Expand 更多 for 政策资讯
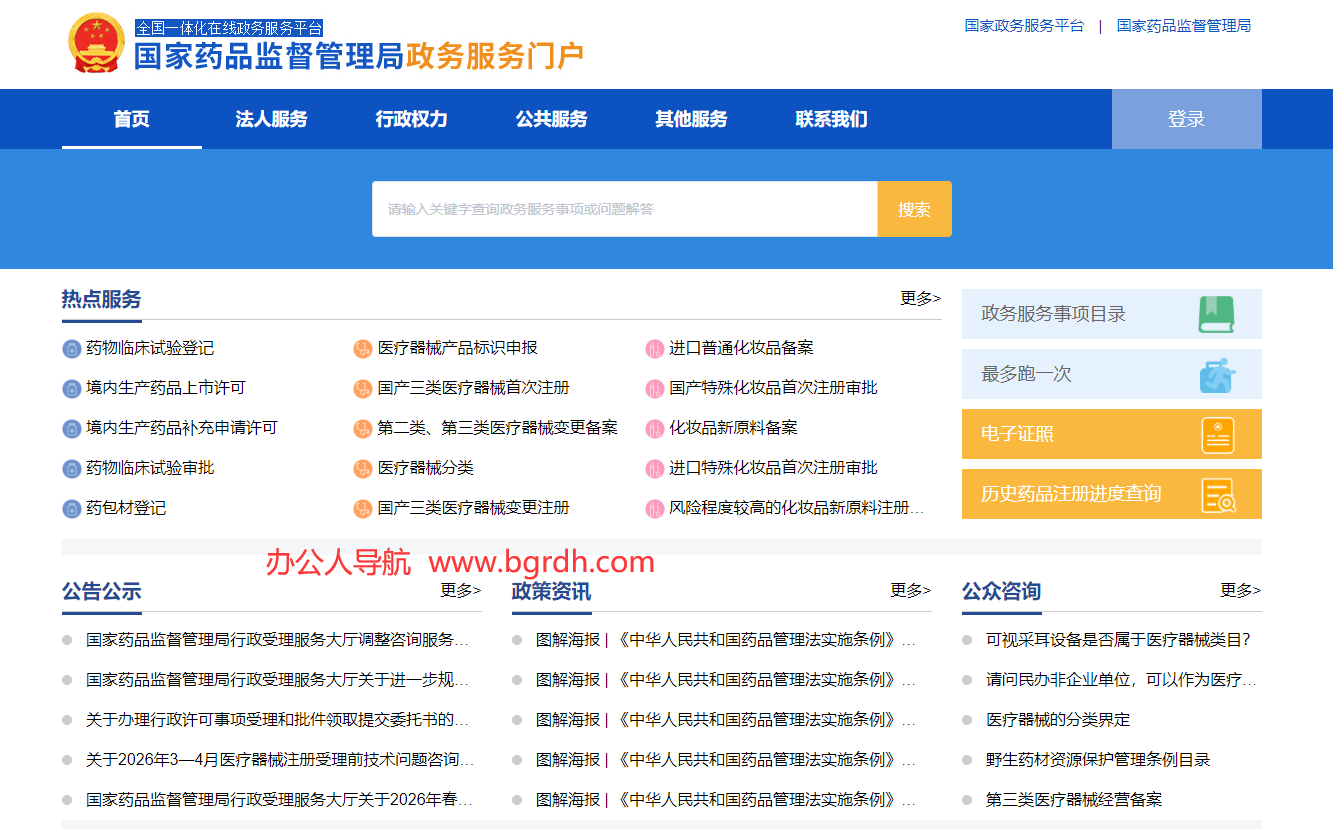 coord(911,590)
